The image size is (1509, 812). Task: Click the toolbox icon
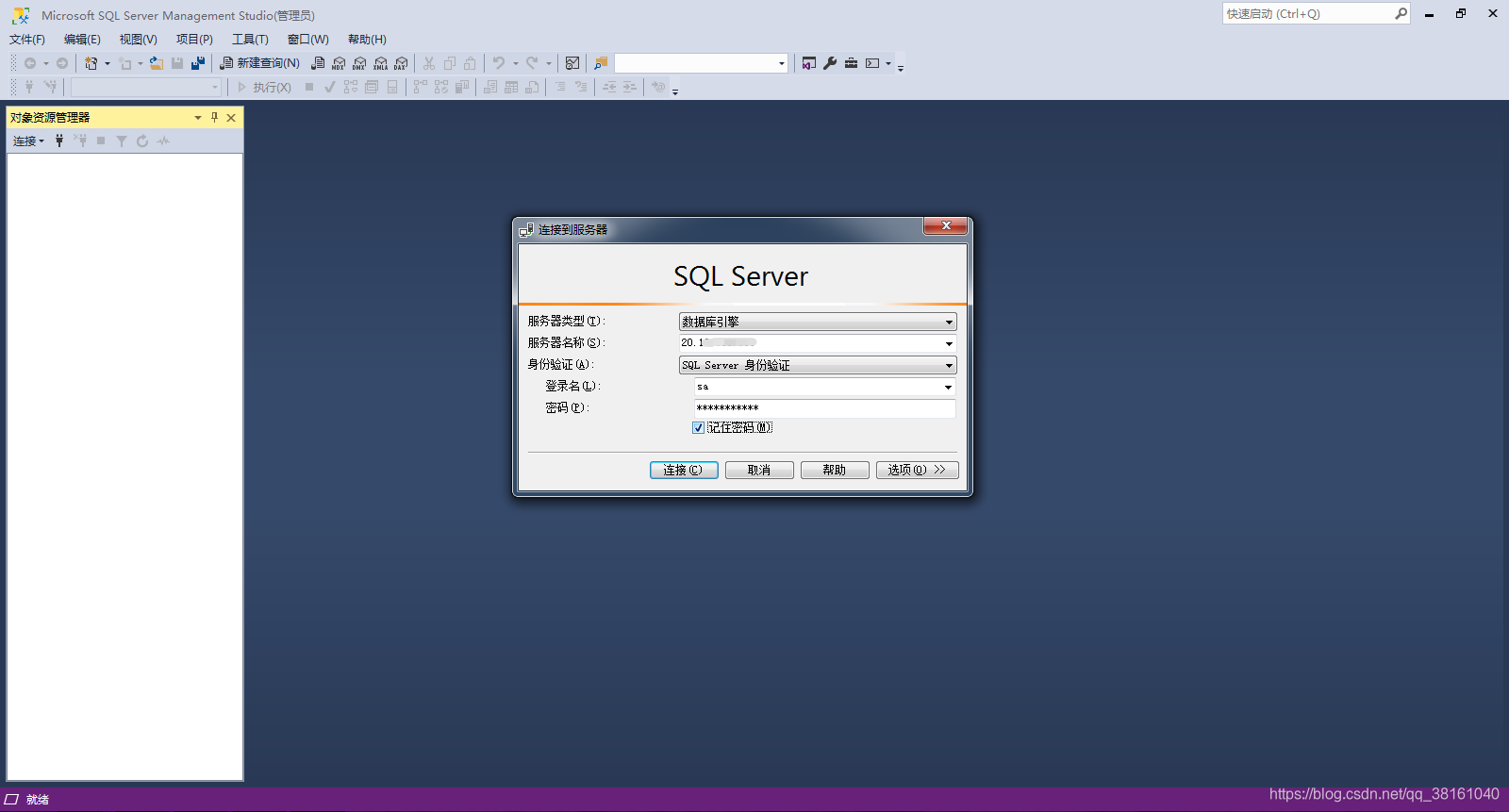point(851,63)
